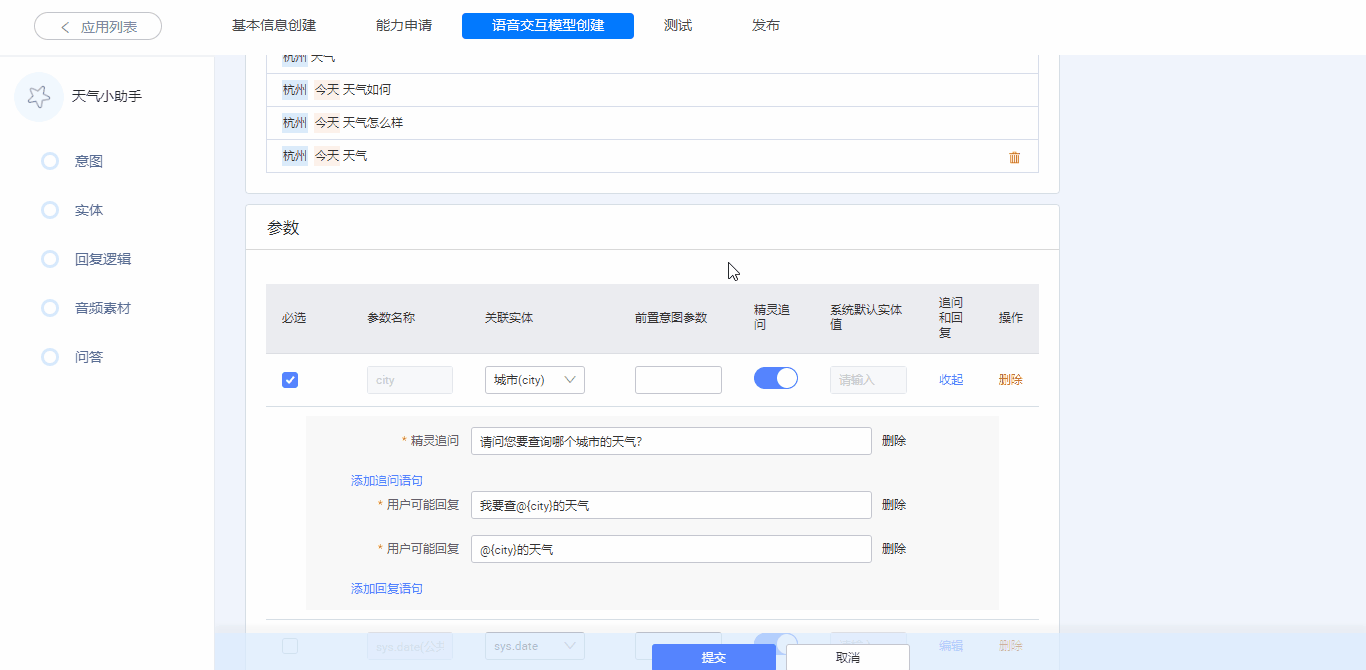This screenshot has height=670, width=1366.
Task: Click 添加回复语句 link
Action: click(x=387, y=589)
